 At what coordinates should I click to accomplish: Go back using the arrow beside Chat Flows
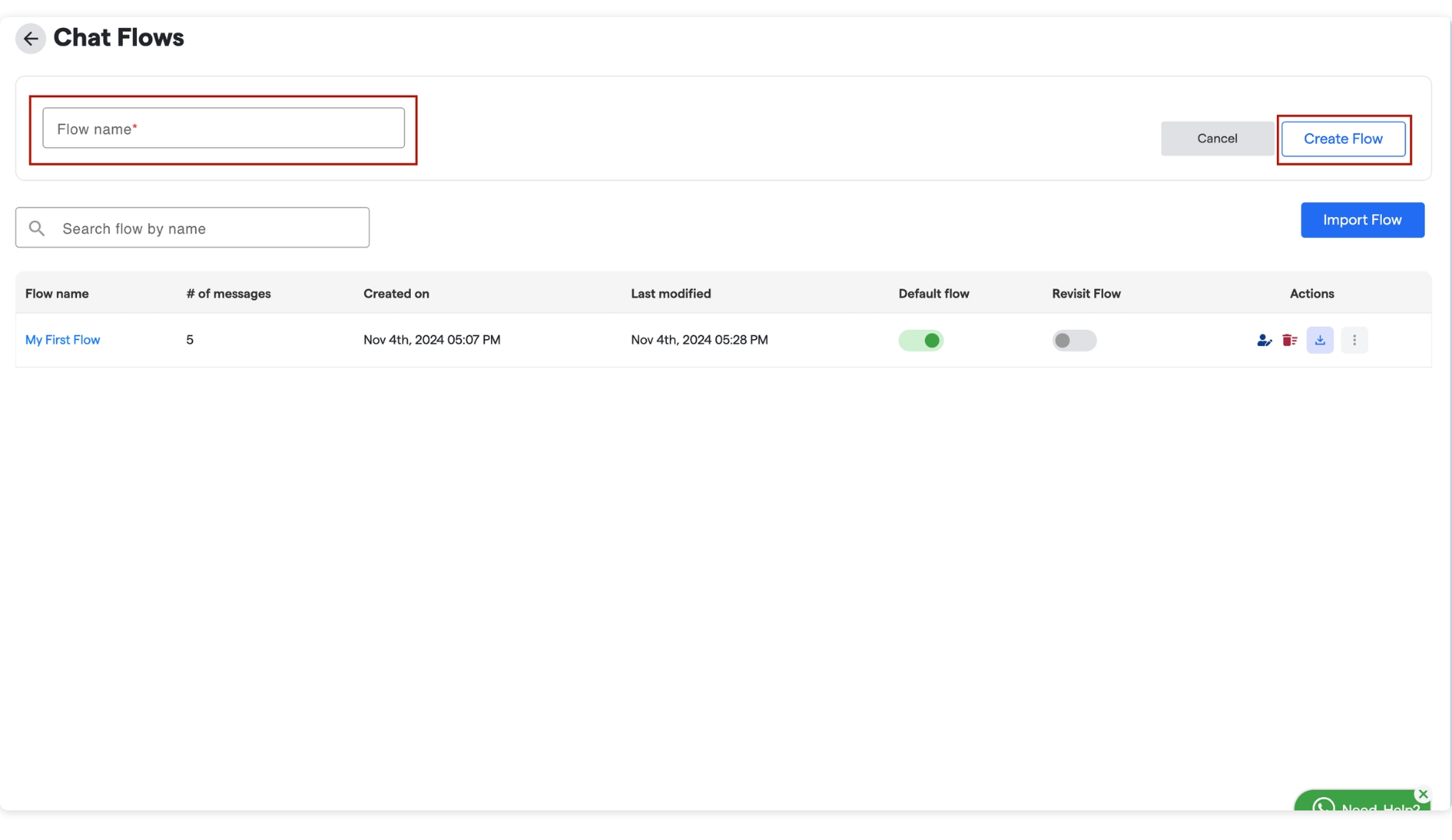coord(30,38)
